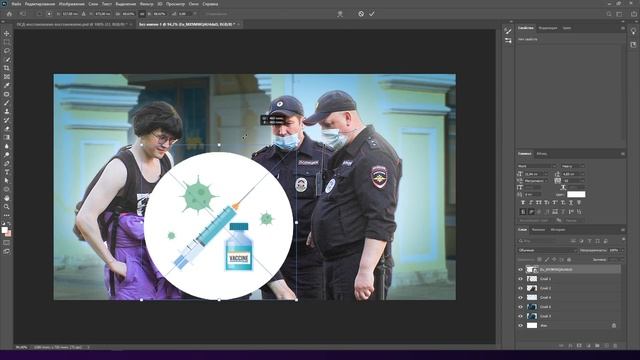Select the Gradient tool
The width and height of the screenshot is (640, 360).
[7, 138]
